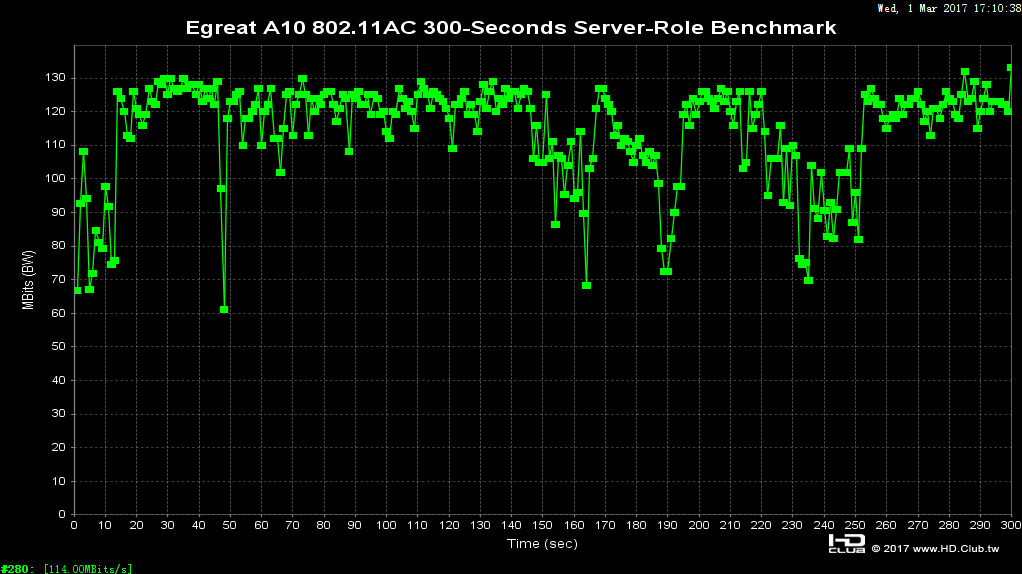Viewport: 1022px width, 574px height.
Task: Click the x-axis tick label 200
Action: tap(699, 525)
